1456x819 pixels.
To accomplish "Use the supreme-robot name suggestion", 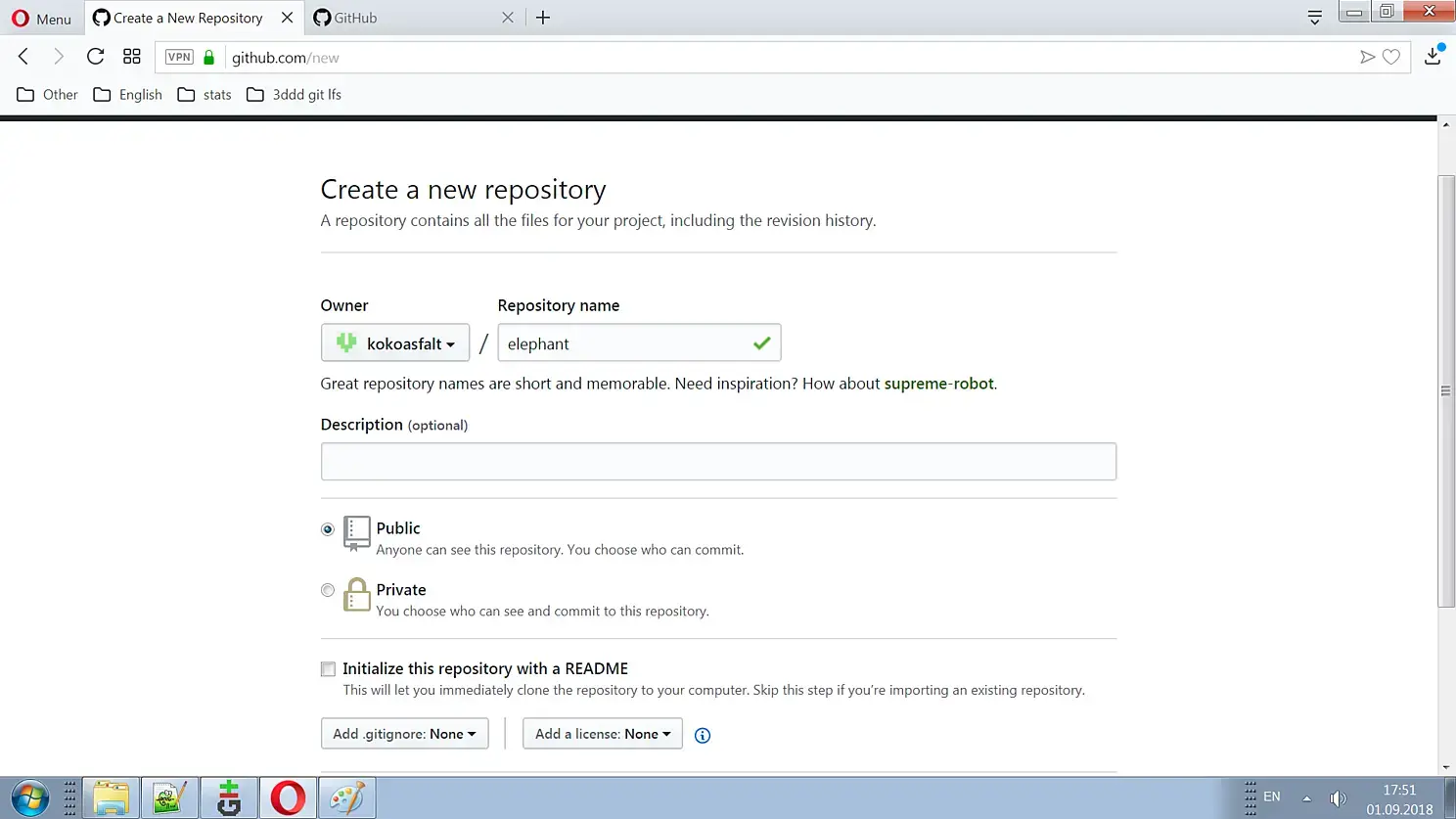I will point(938,384).
